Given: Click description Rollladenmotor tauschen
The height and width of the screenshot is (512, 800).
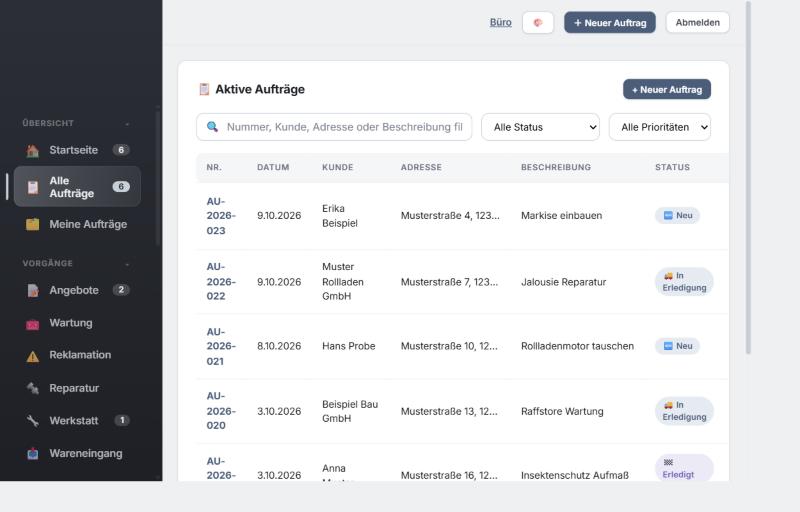Looking at the screenshot, I should coord(577,346).
